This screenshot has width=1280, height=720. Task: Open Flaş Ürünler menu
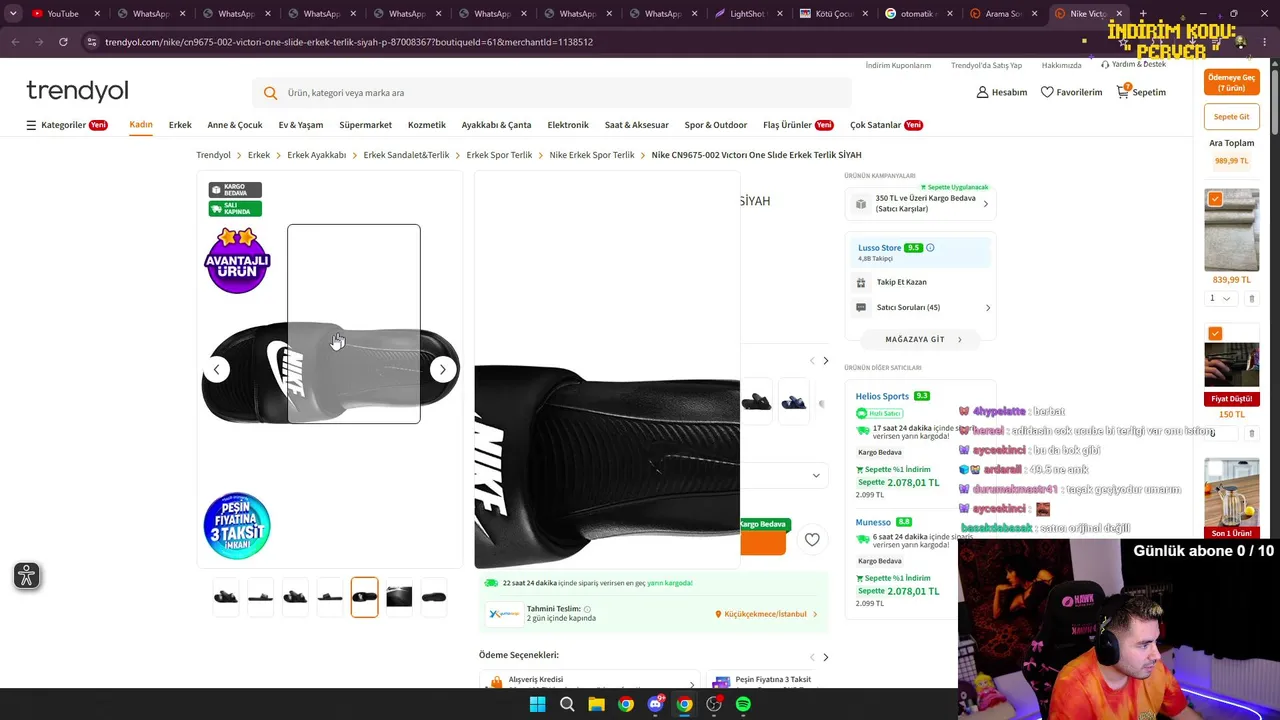click(798, 125)
